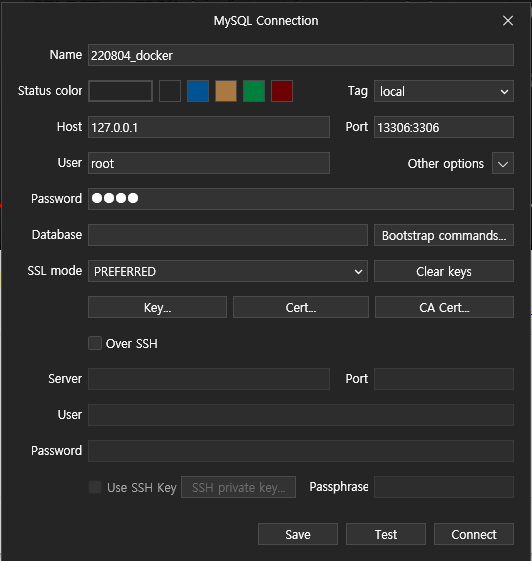Toggle the Use SSH Key checkbox
The image size is (532, 561).
[x=95, y=487]
